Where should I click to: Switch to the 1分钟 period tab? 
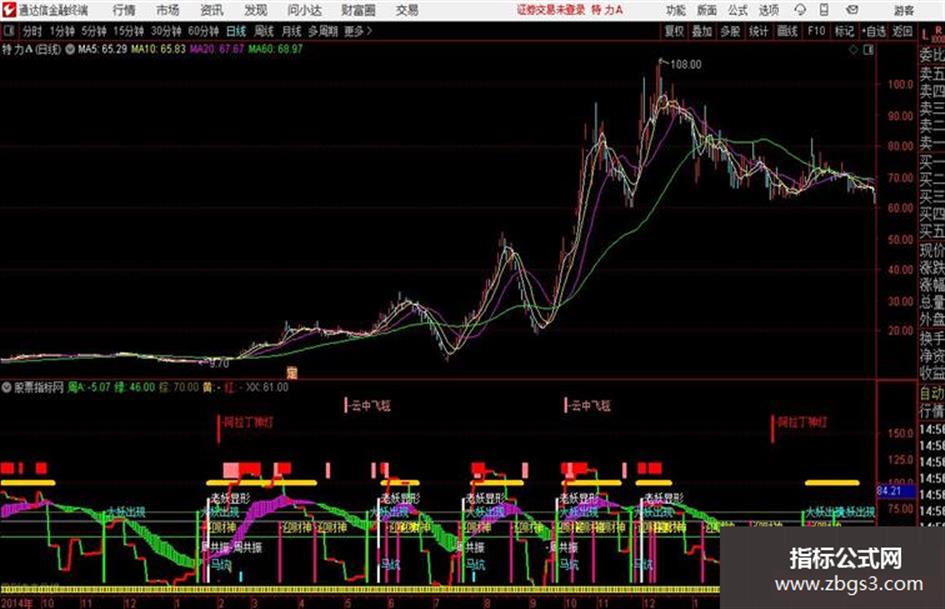62,31
